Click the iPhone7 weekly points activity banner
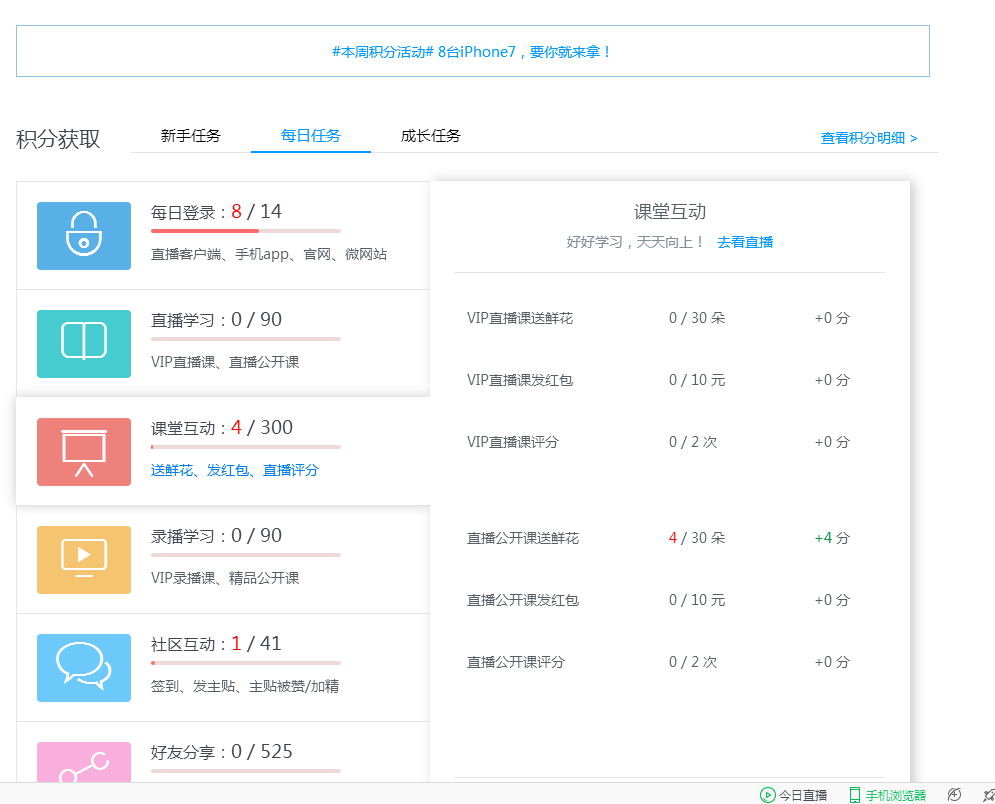The height and width of the screenshot is (804, 995). (472, 51)
